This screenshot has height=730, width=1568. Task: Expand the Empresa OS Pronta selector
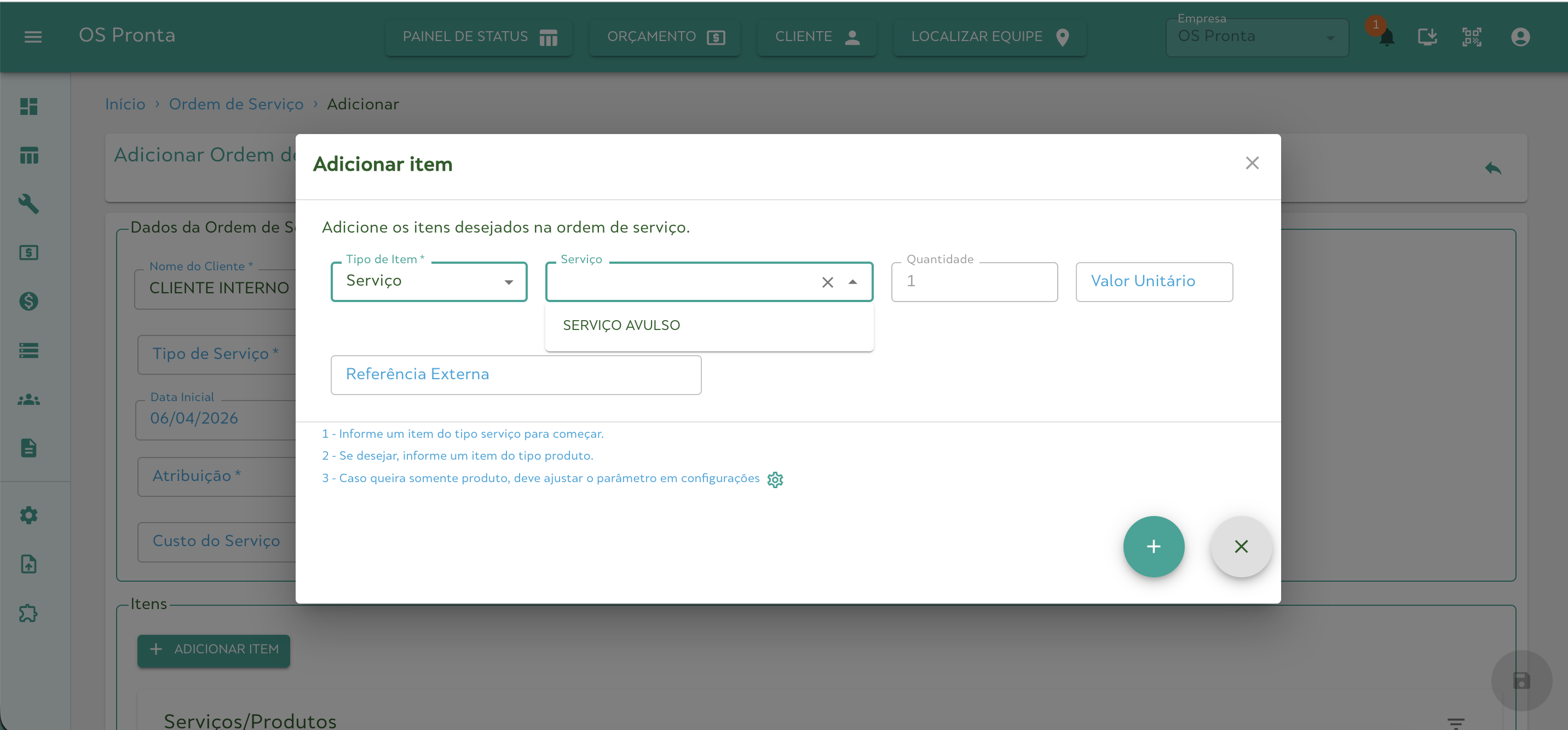point(1257,37)
